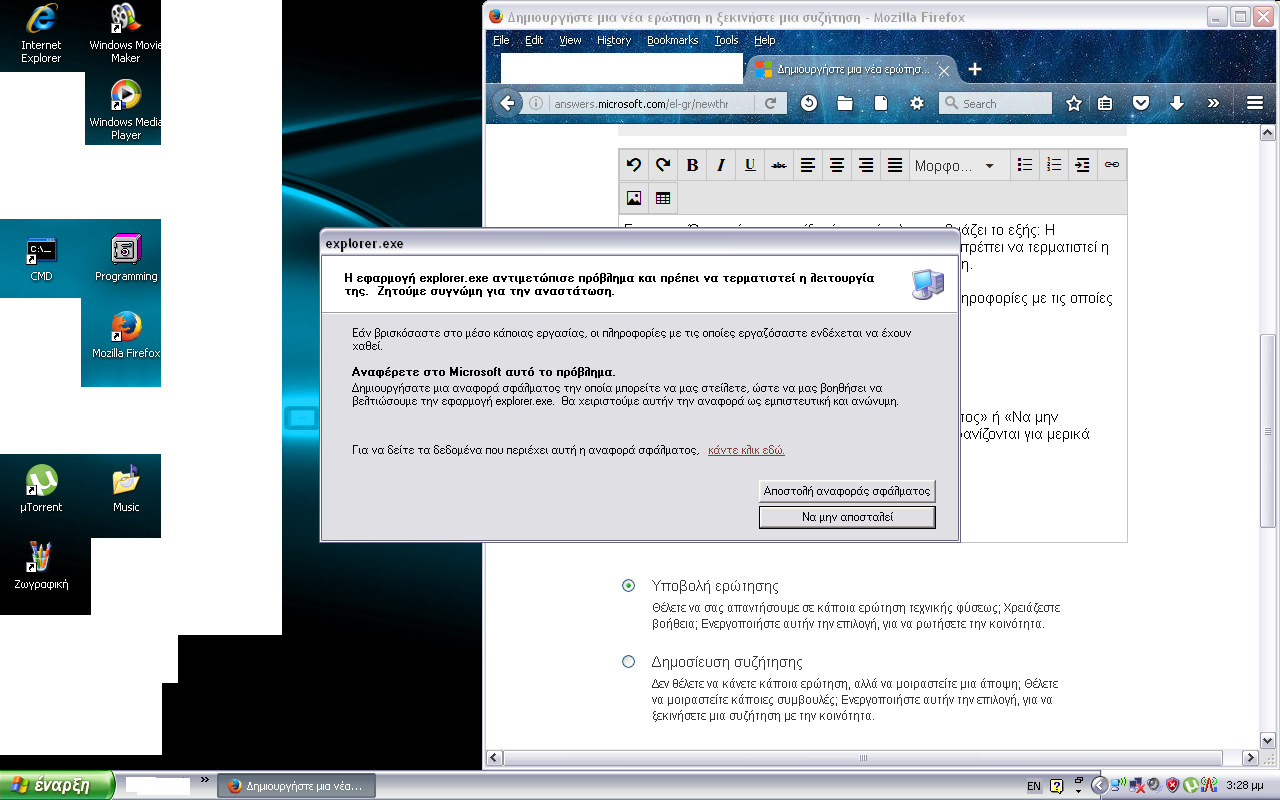Go back with Firefox's back arrow
The height and width of the screenshot is (800, 1280).
click(x=507, y=103)
